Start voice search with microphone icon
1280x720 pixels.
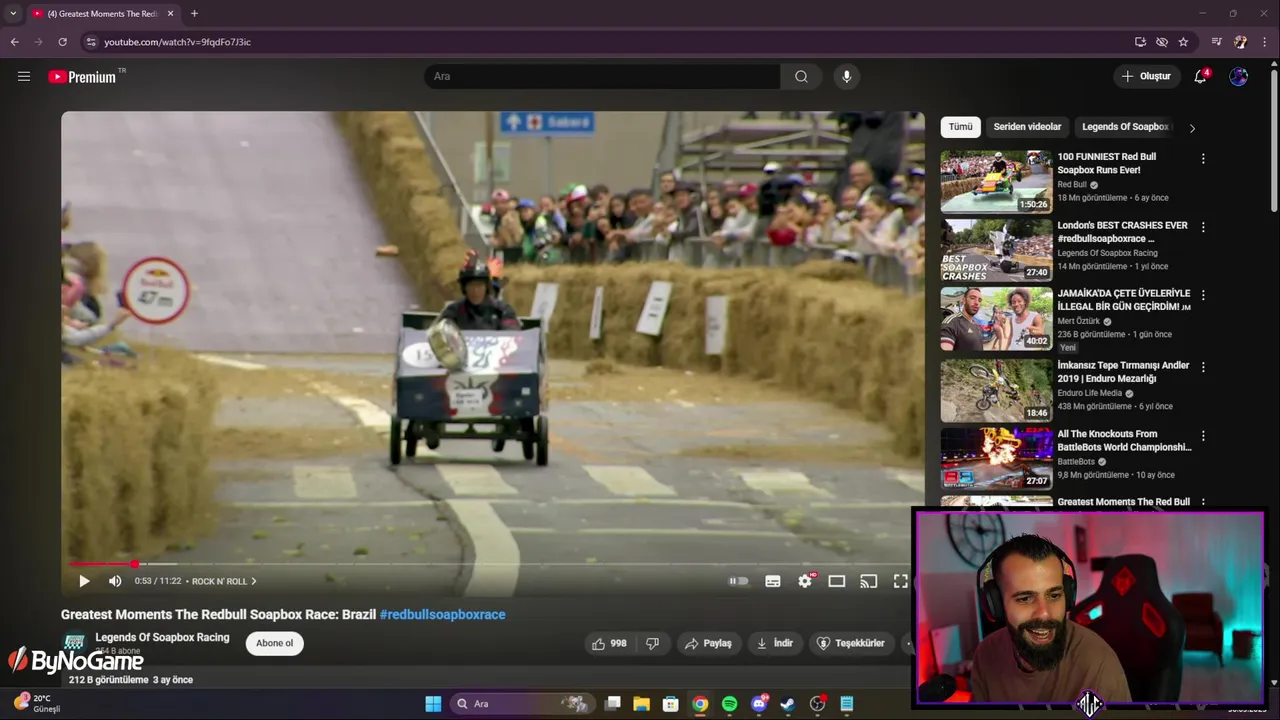(846, 76)
